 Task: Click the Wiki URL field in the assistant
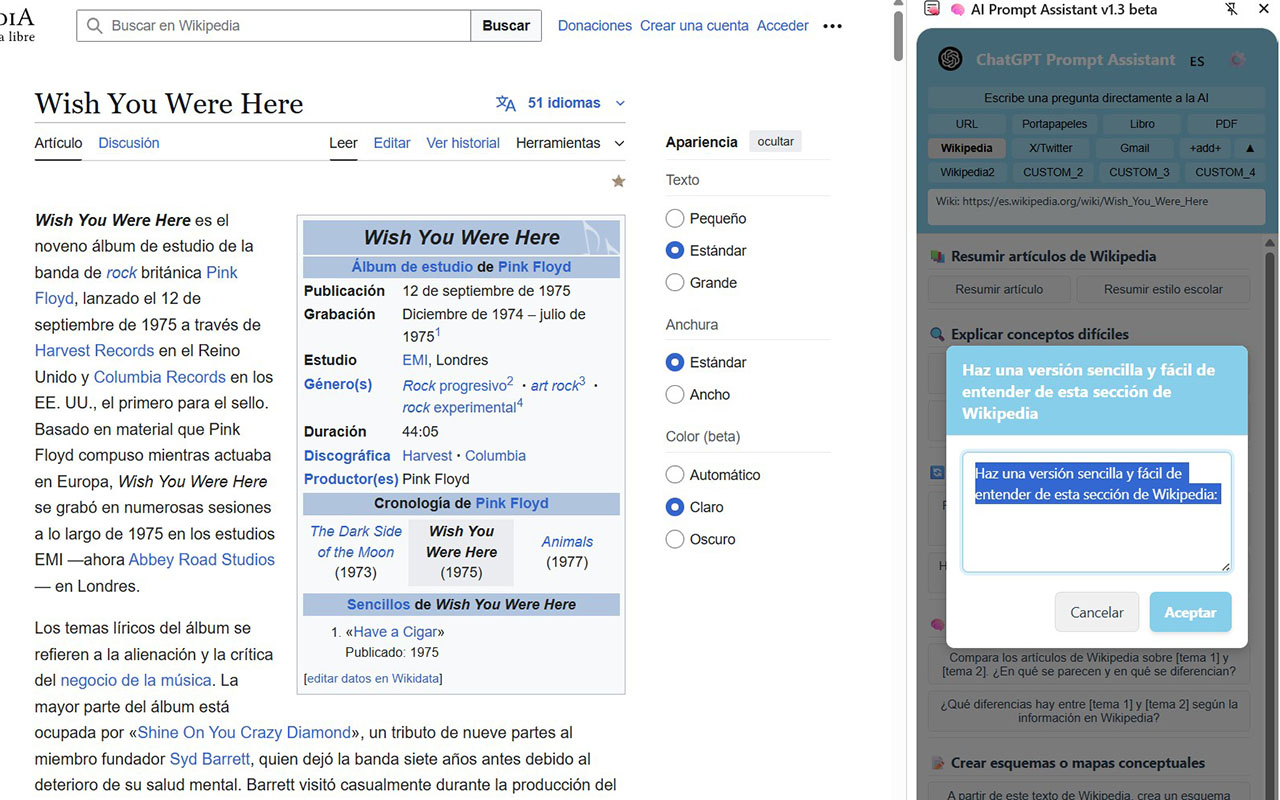(x=1097, y=208)
